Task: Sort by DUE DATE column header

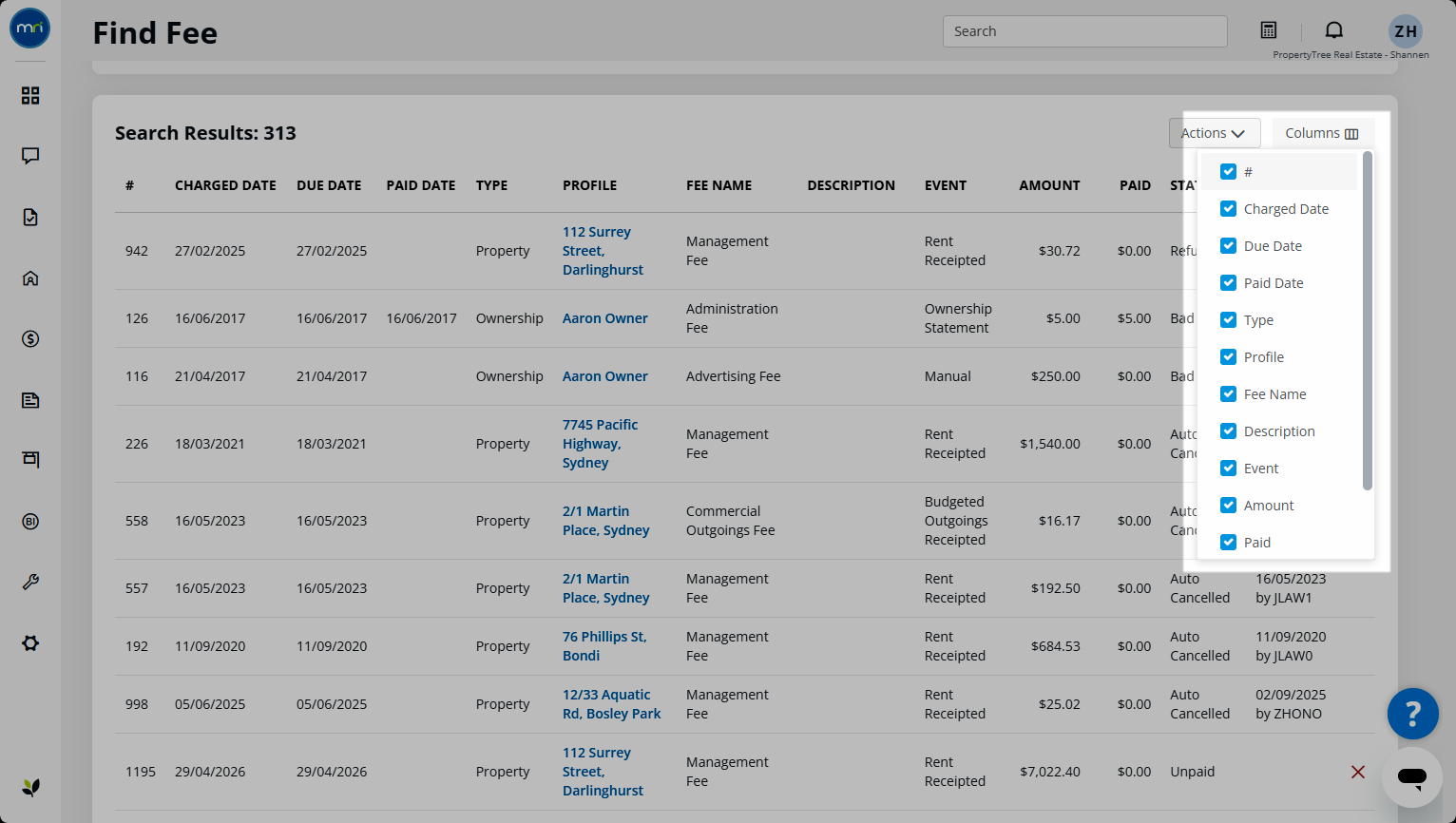Action: pos(329,185)
